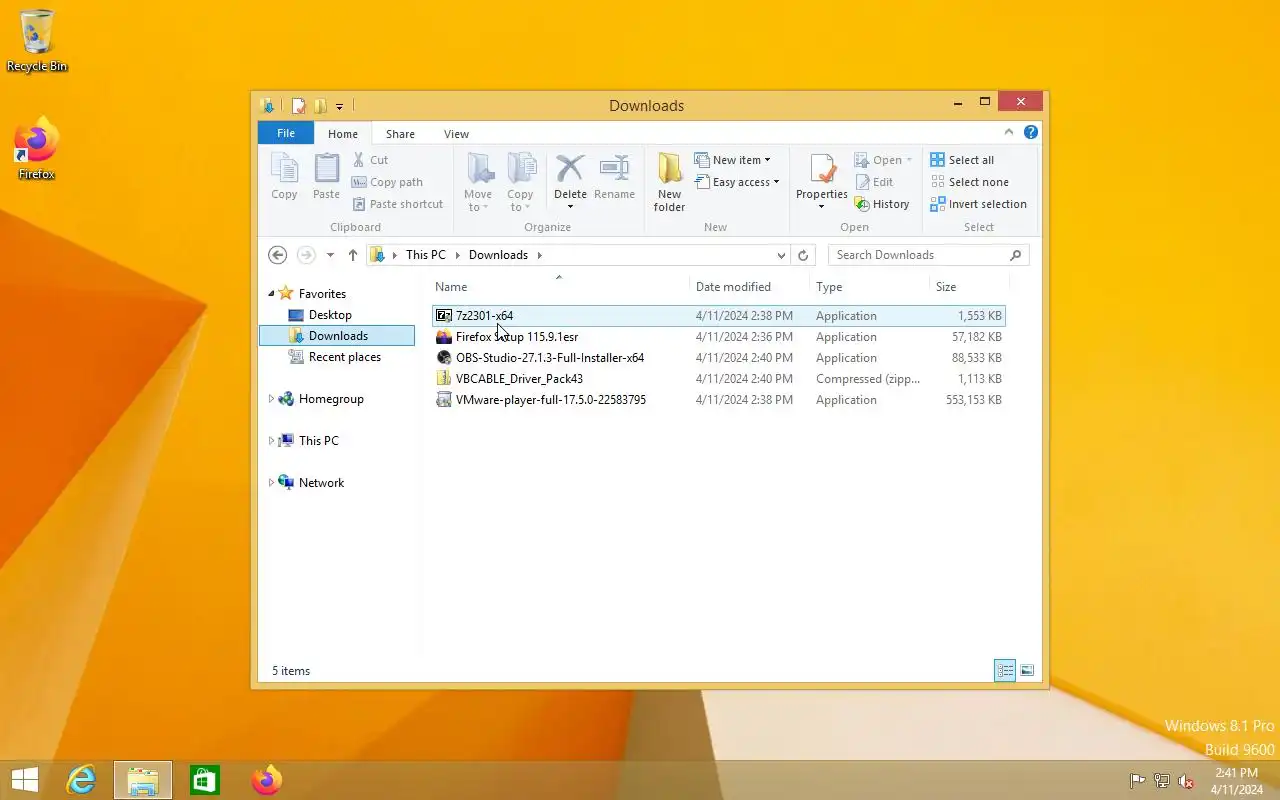Sort by the Type column header
The height and width of the screenshot is (800, 1280).
[x=869, y=286]
